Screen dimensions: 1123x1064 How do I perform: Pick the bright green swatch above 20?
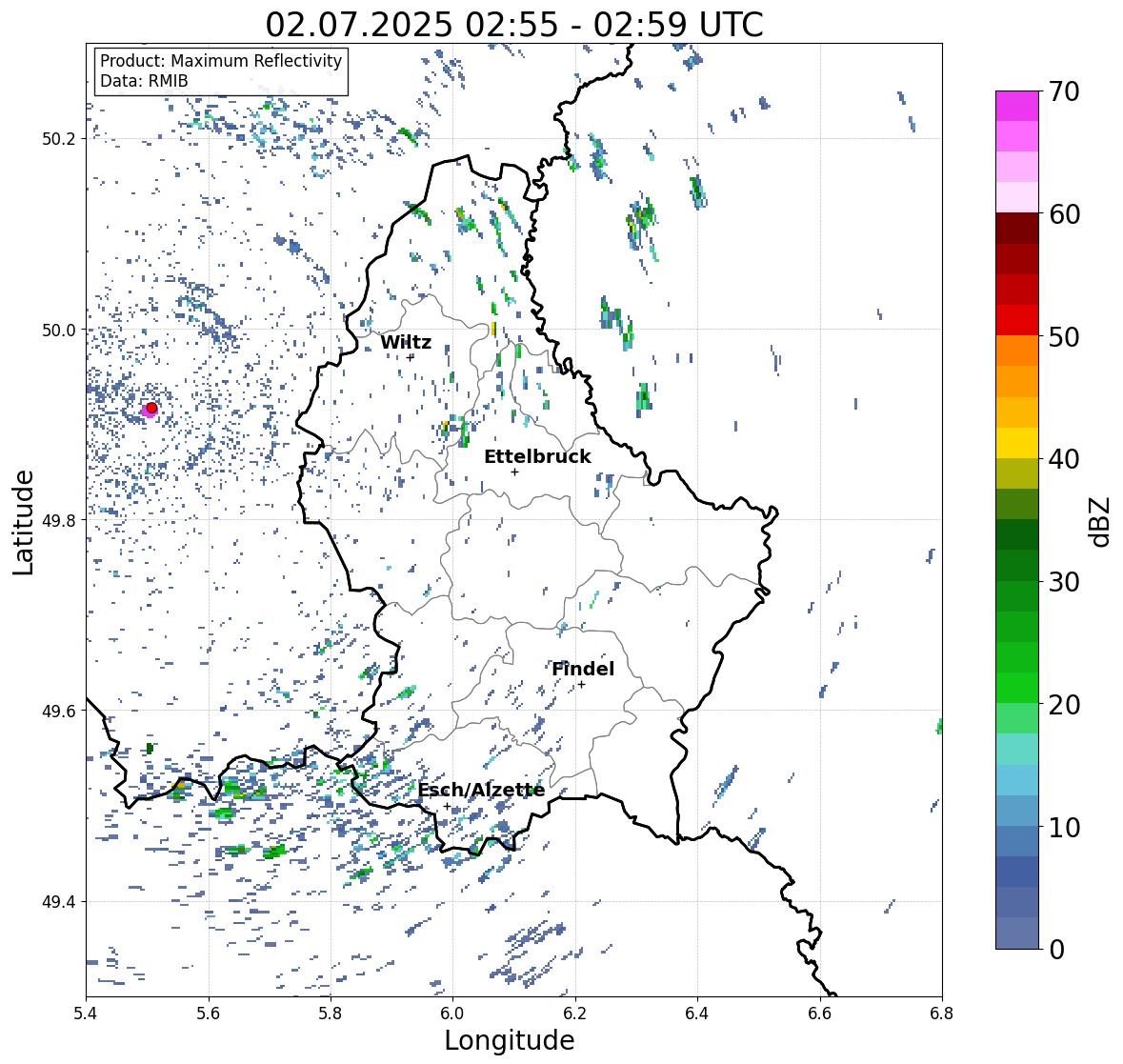[1017, 688]
